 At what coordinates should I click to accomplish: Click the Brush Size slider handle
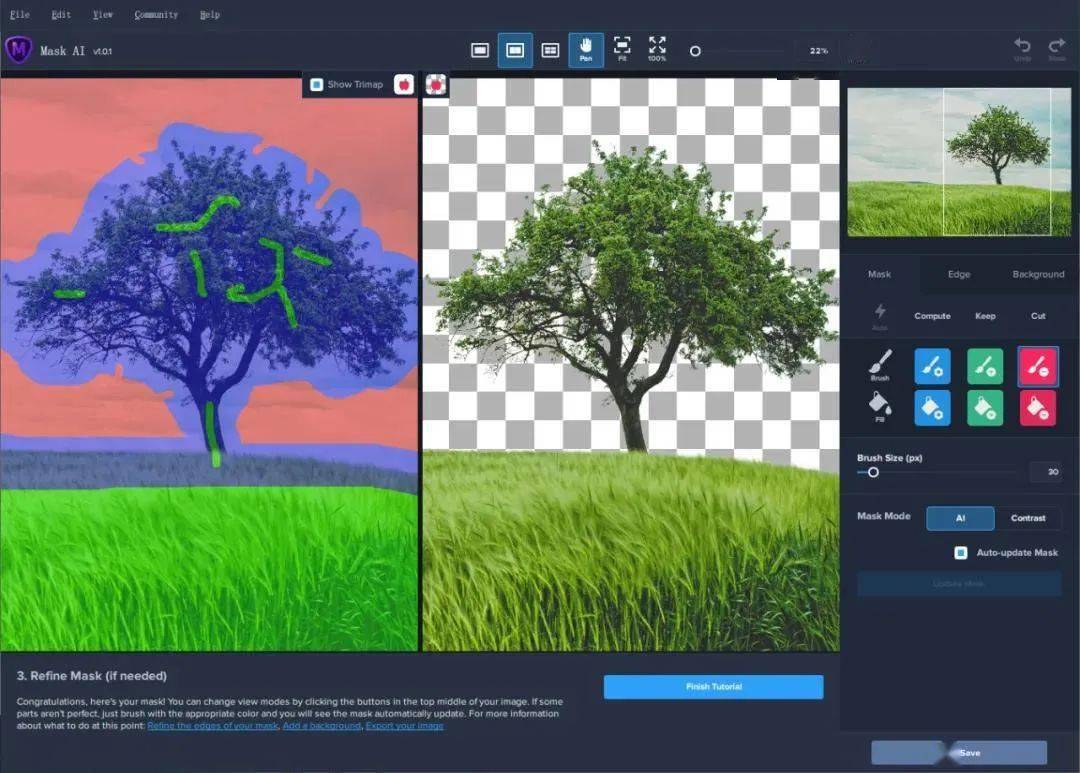click(x=873, y=472)
